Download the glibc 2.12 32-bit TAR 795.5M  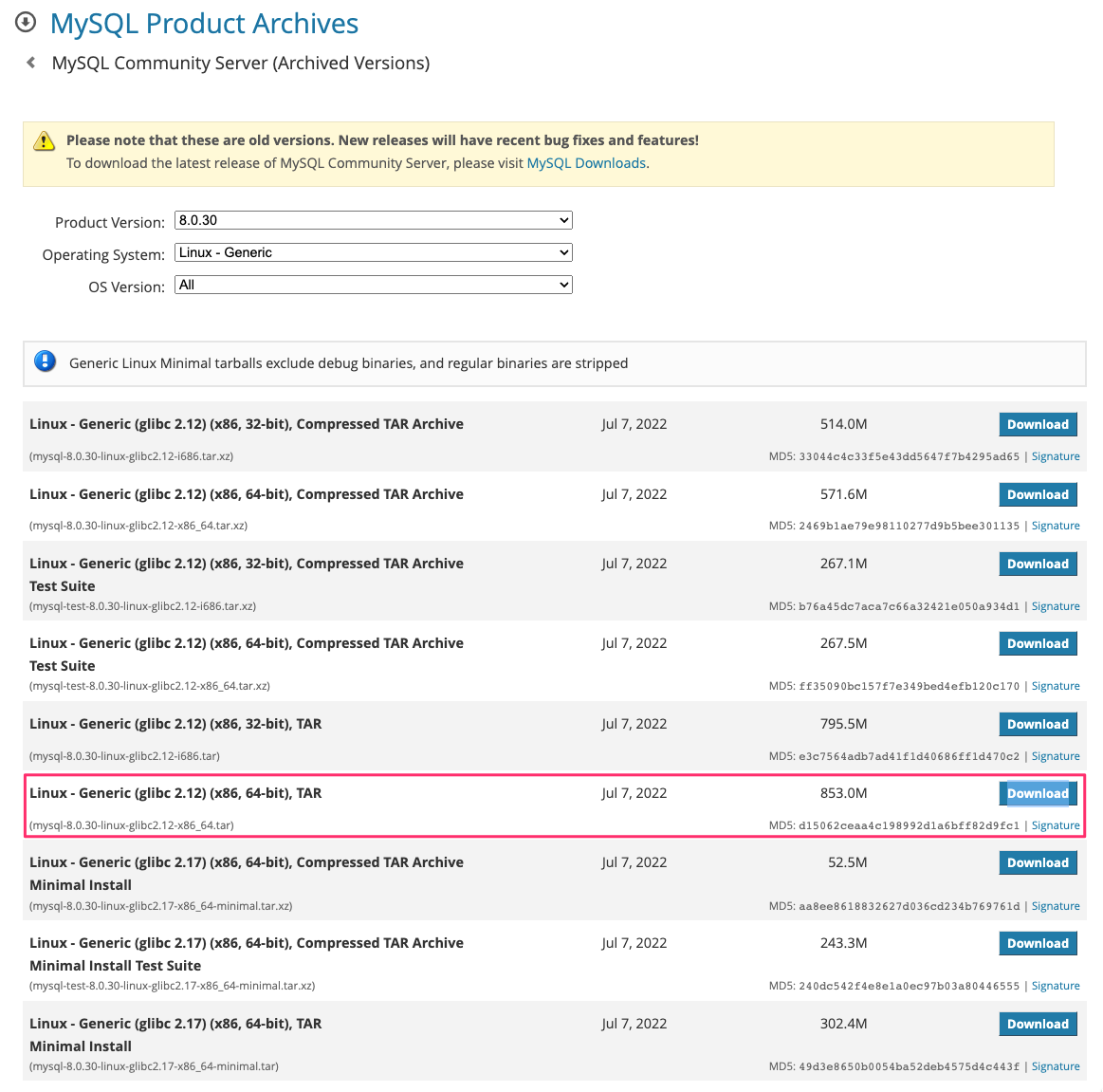point(1038,724)
